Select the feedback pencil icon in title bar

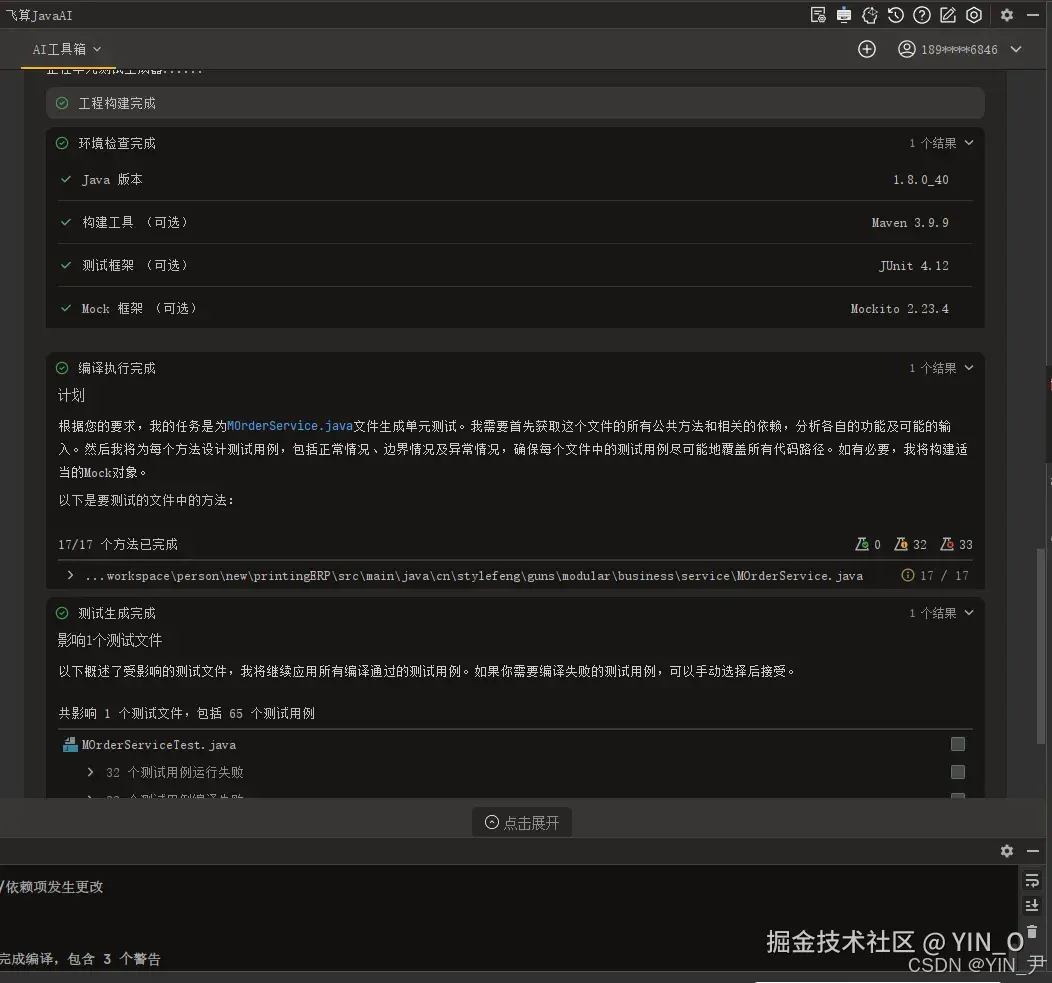coord(948,15)
